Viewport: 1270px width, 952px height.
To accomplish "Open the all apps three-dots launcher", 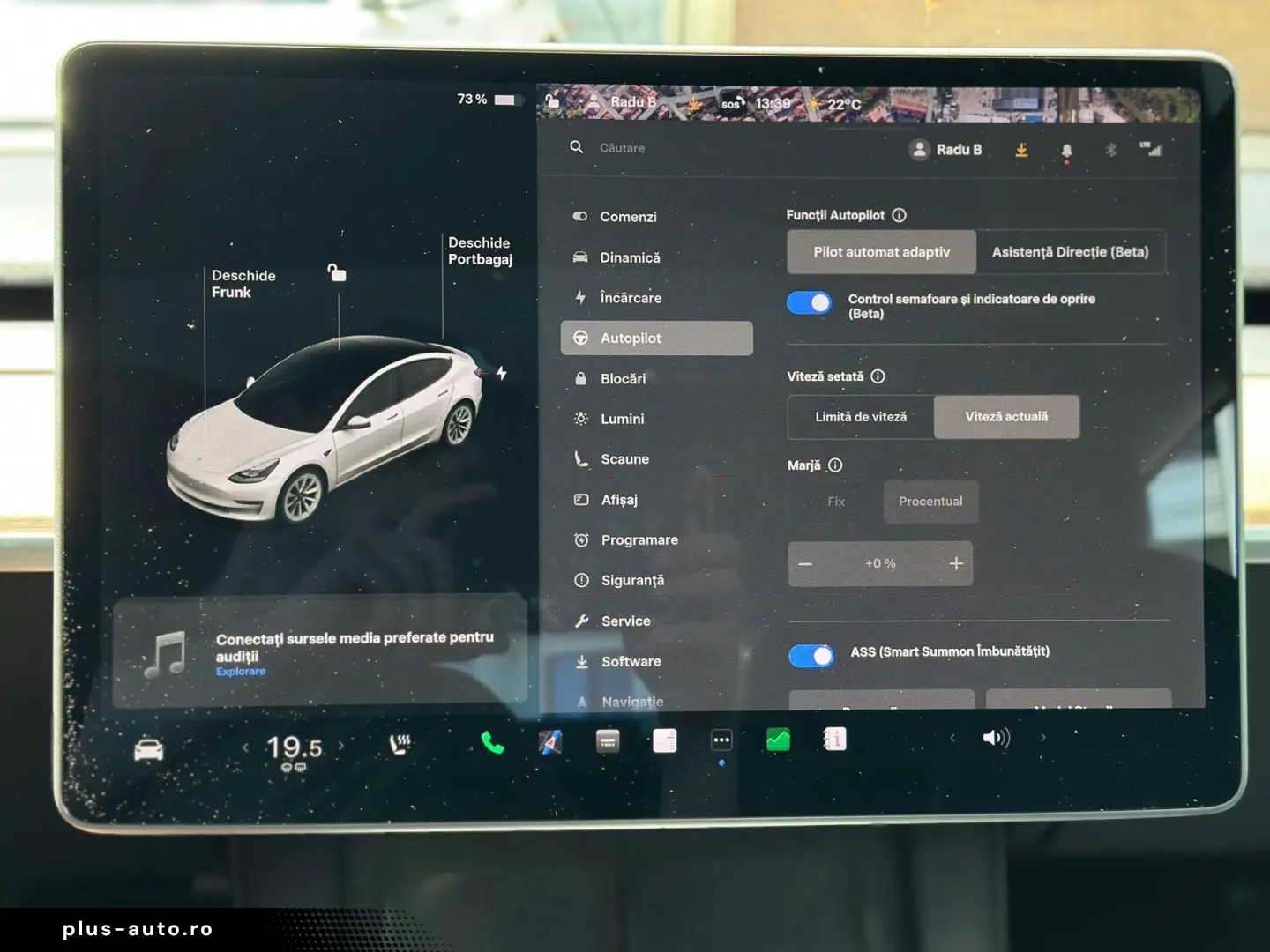I will [721, 740].
